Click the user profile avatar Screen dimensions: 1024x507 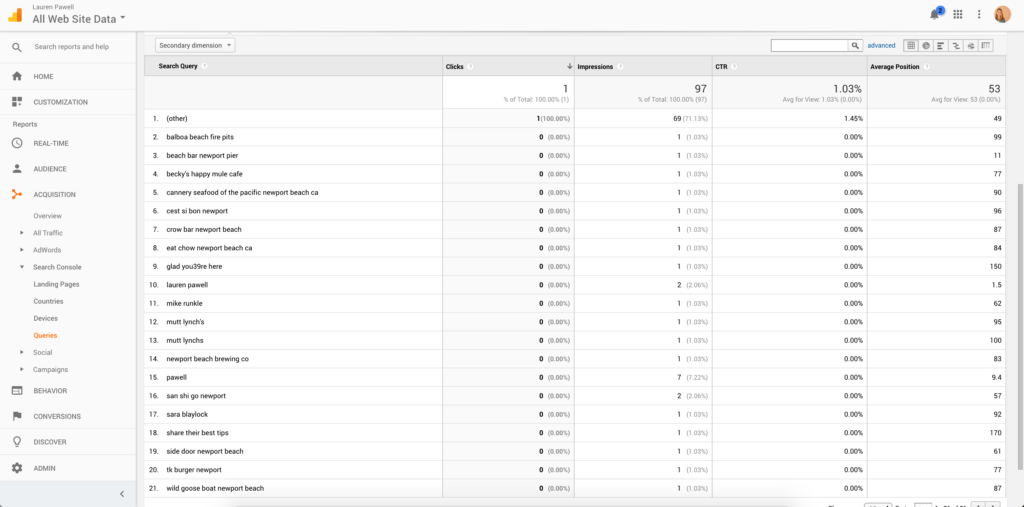tap(1002, 14)
